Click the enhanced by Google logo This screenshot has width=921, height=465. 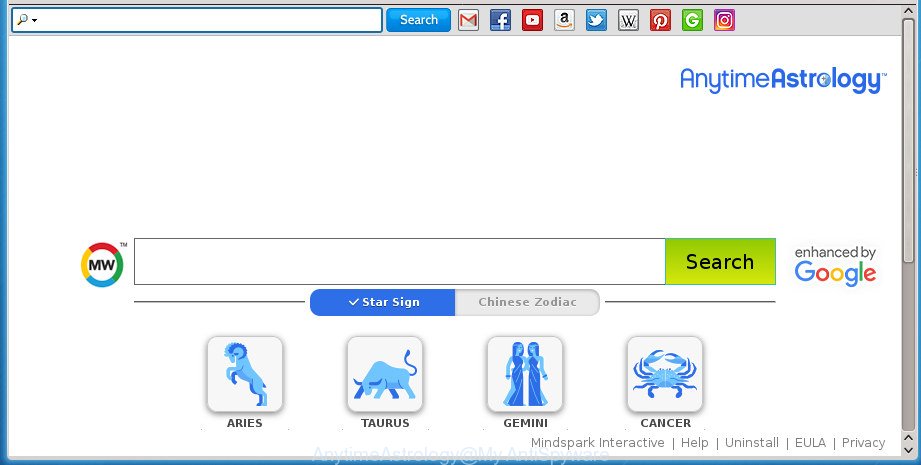pyautogui.click(x=835, y=266)
